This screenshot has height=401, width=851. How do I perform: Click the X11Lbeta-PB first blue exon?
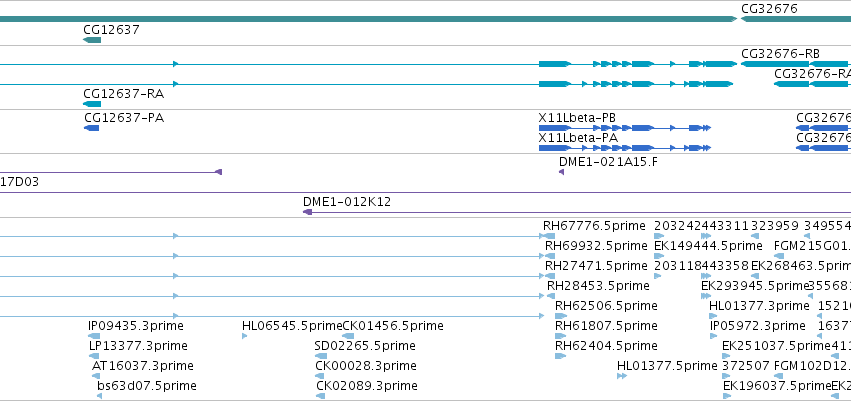click(555, 128)
